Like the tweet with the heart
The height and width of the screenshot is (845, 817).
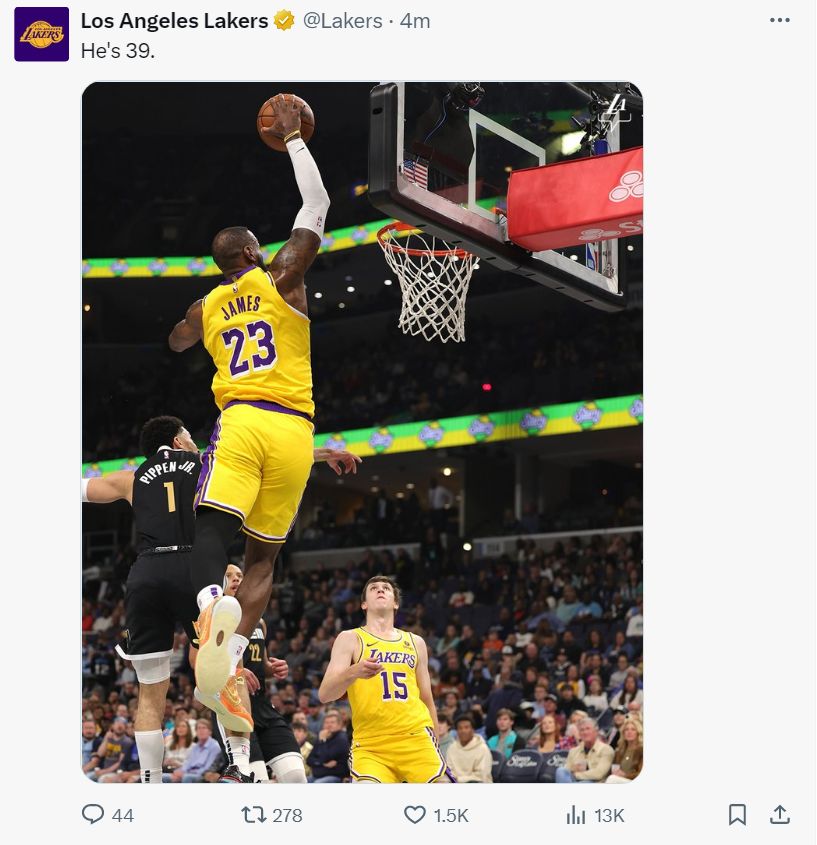[415, 815]
